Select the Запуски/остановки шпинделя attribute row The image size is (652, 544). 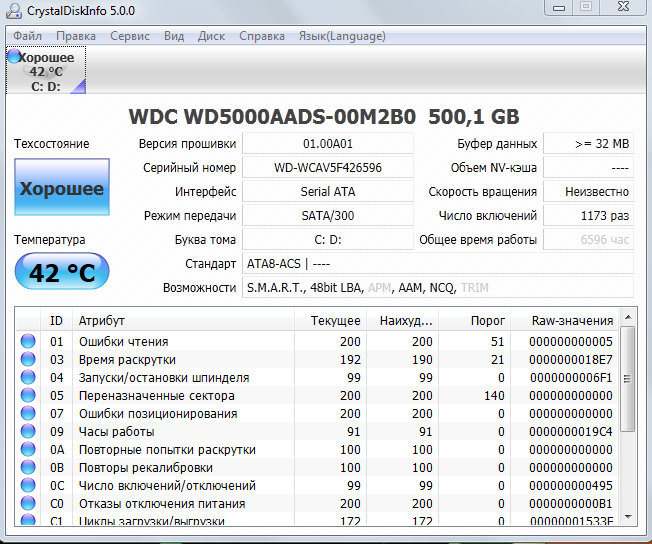point(317,377)
